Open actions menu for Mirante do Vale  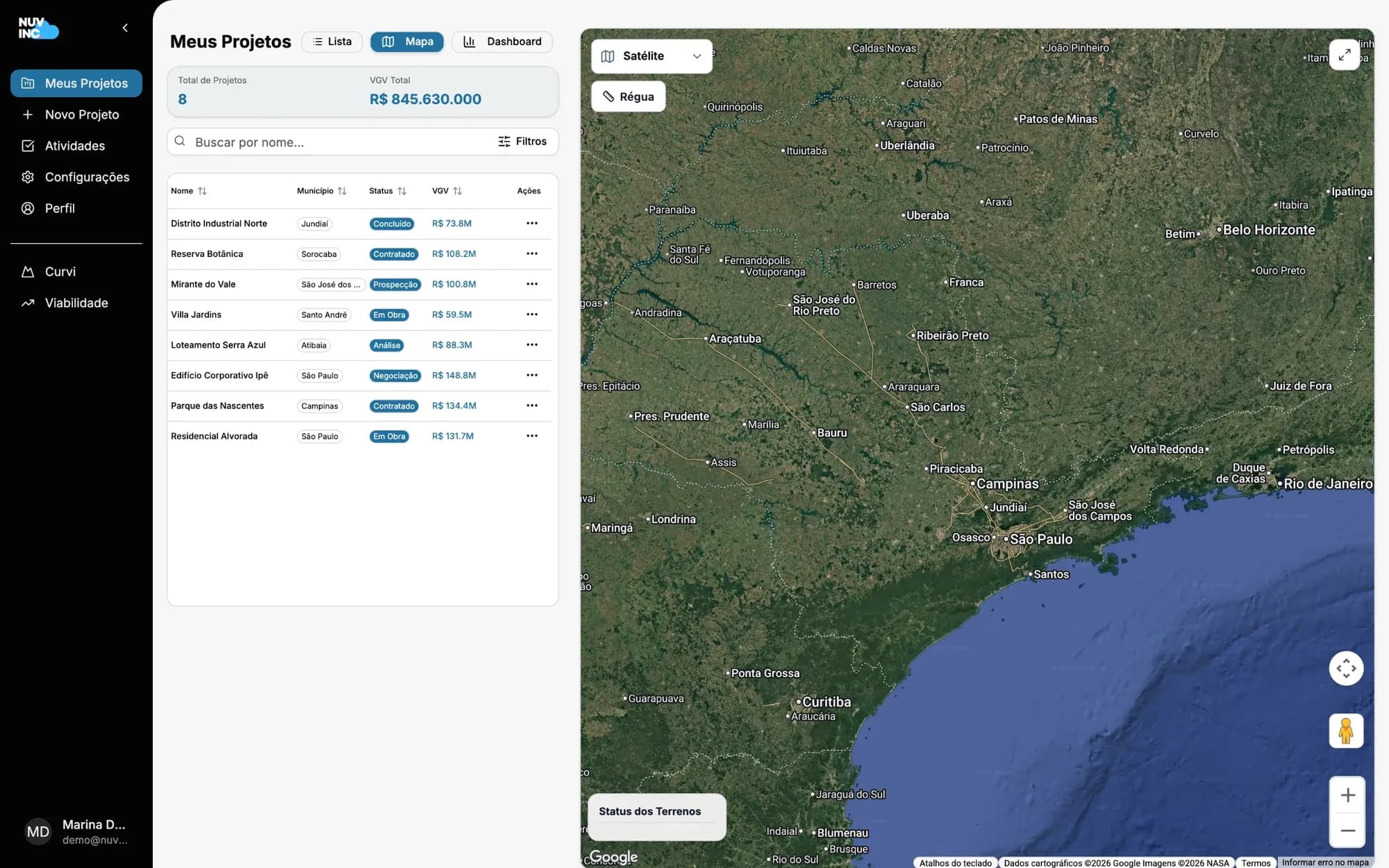pyautogui.click(x=532, y=284)
